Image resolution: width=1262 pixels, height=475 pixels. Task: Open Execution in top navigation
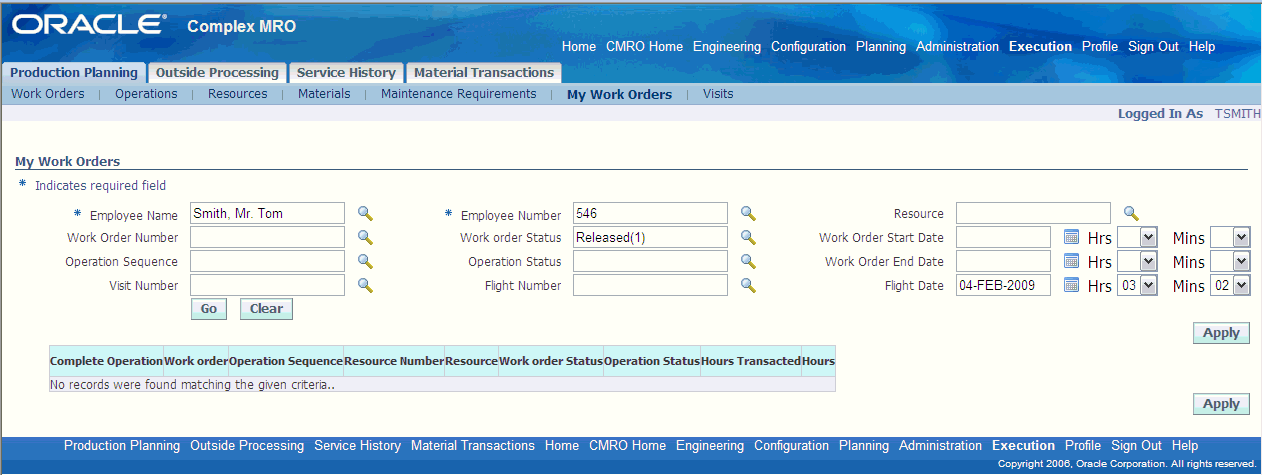1040,46
